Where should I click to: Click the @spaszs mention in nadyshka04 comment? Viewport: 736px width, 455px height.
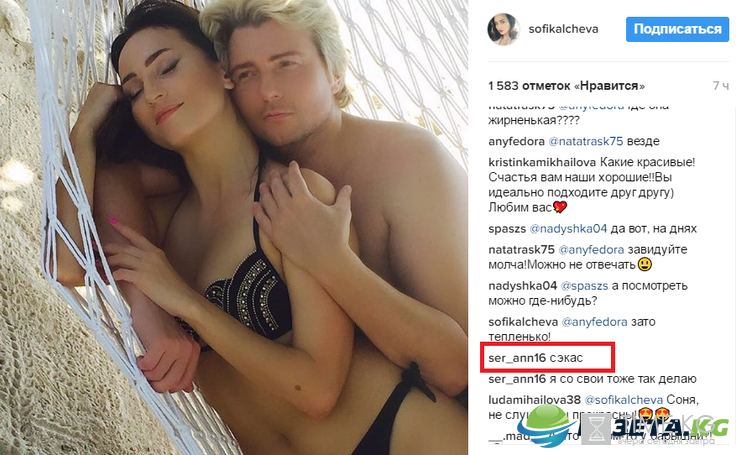(584, 286)
